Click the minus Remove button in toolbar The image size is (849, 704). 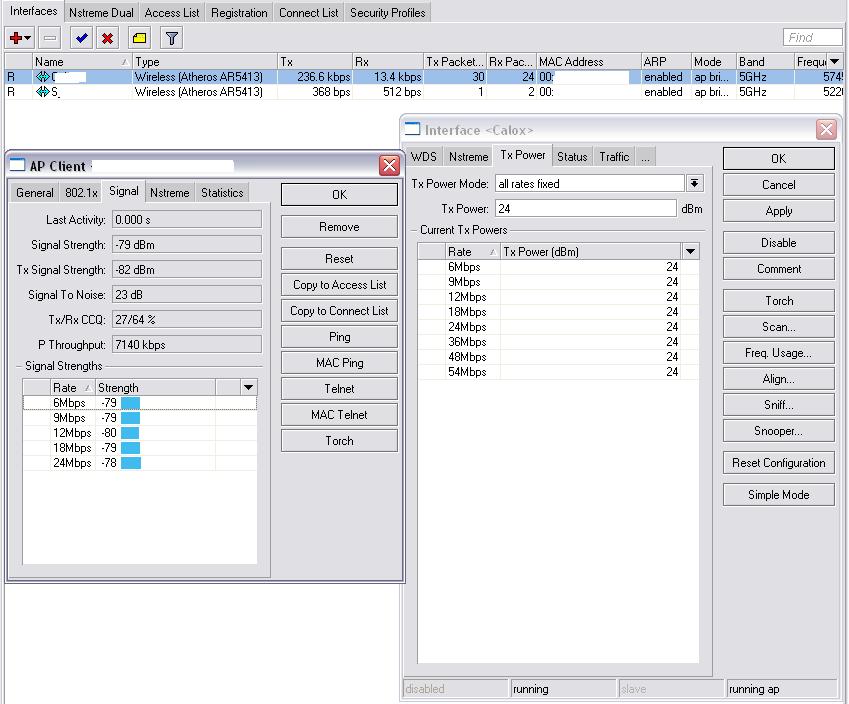[x=50, y=38]
